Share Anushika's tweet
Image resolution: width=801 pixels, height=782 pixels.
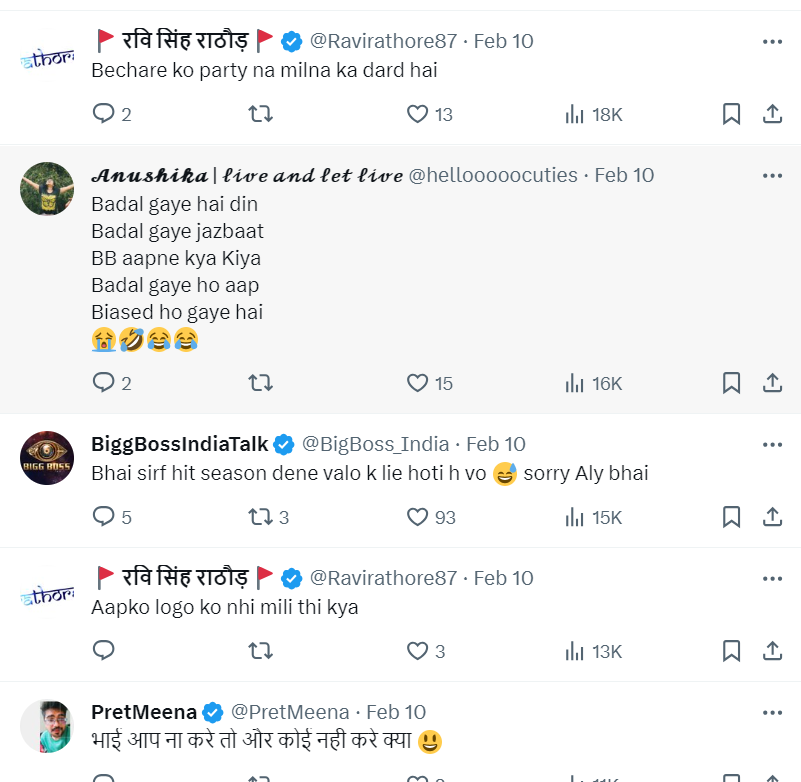pyautogui.click(x=772, y=383)
